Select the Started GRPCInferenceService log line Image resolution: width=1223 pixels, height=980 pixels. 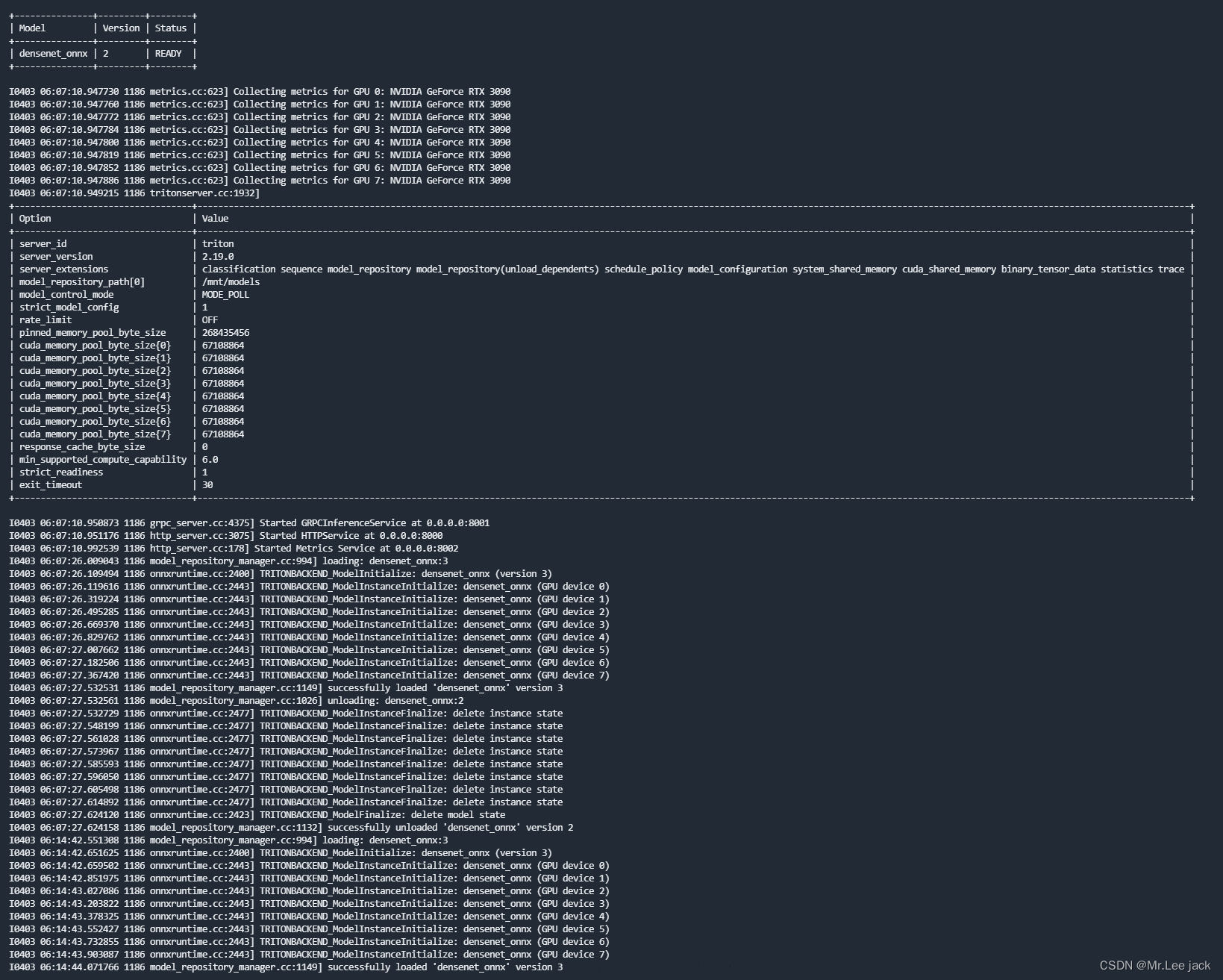(x=249, y=523)
